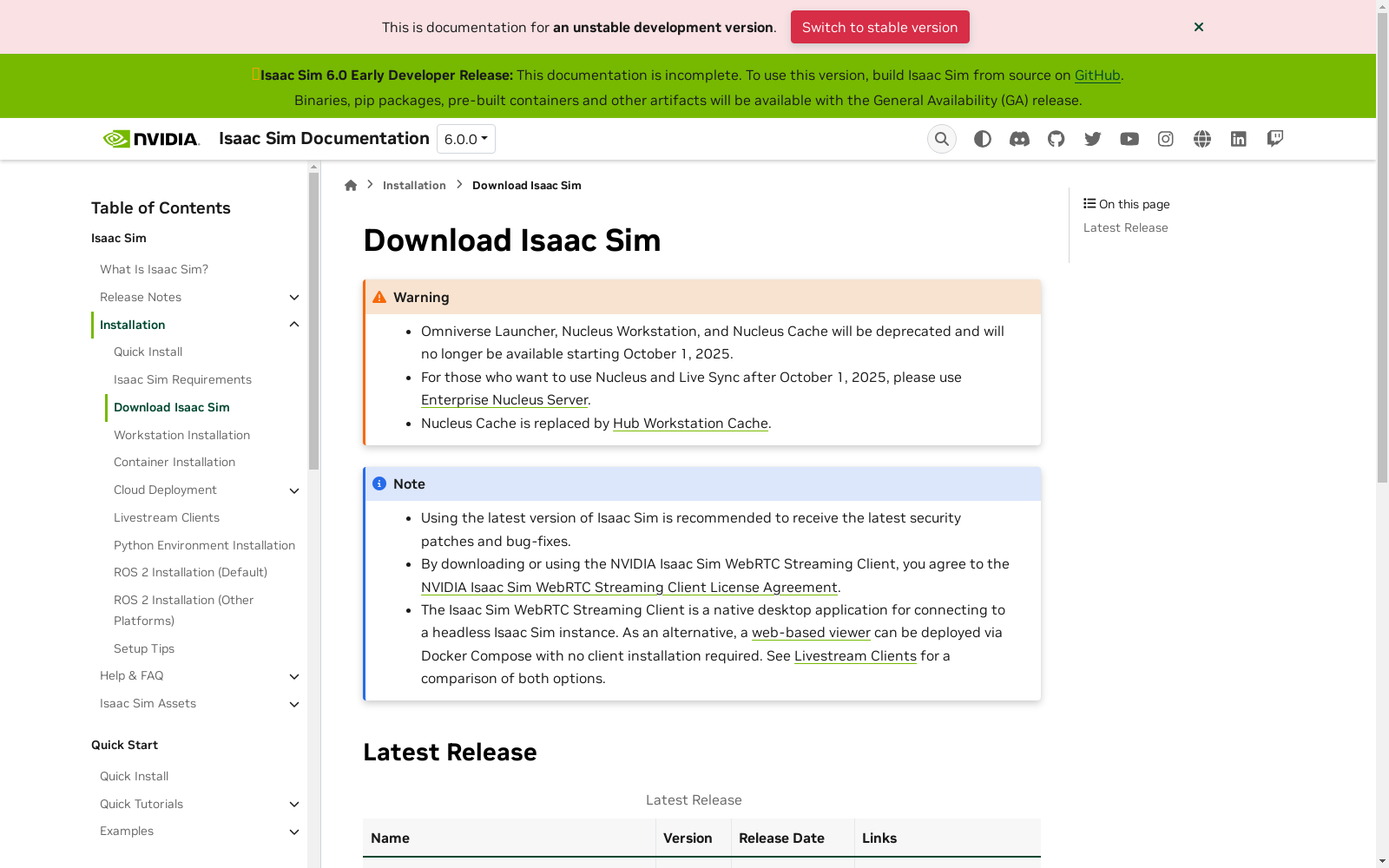Open Isaac Sim Requirements page
Viewport: 1389px width, 868px height.
tap(182, 379)
